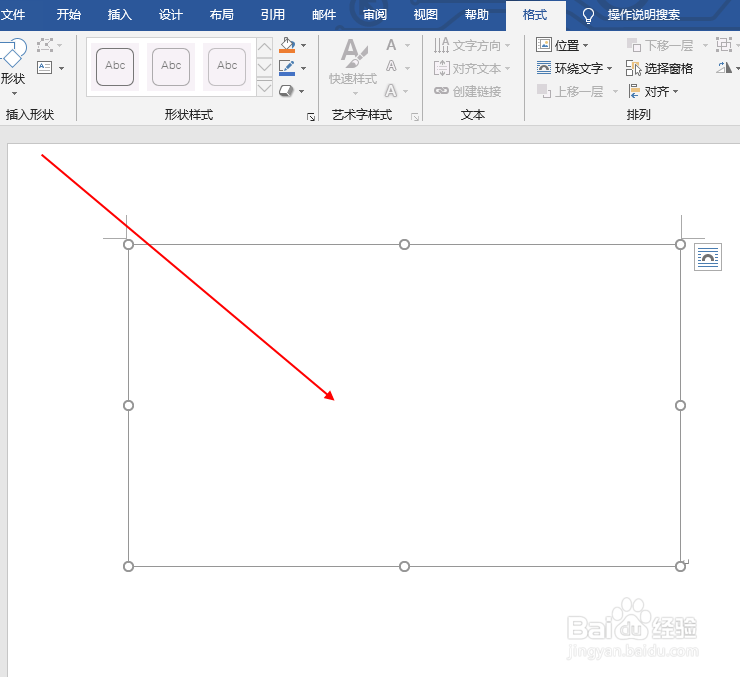Open 艺术字样式 dialog launcher

(x=414, y=117)
